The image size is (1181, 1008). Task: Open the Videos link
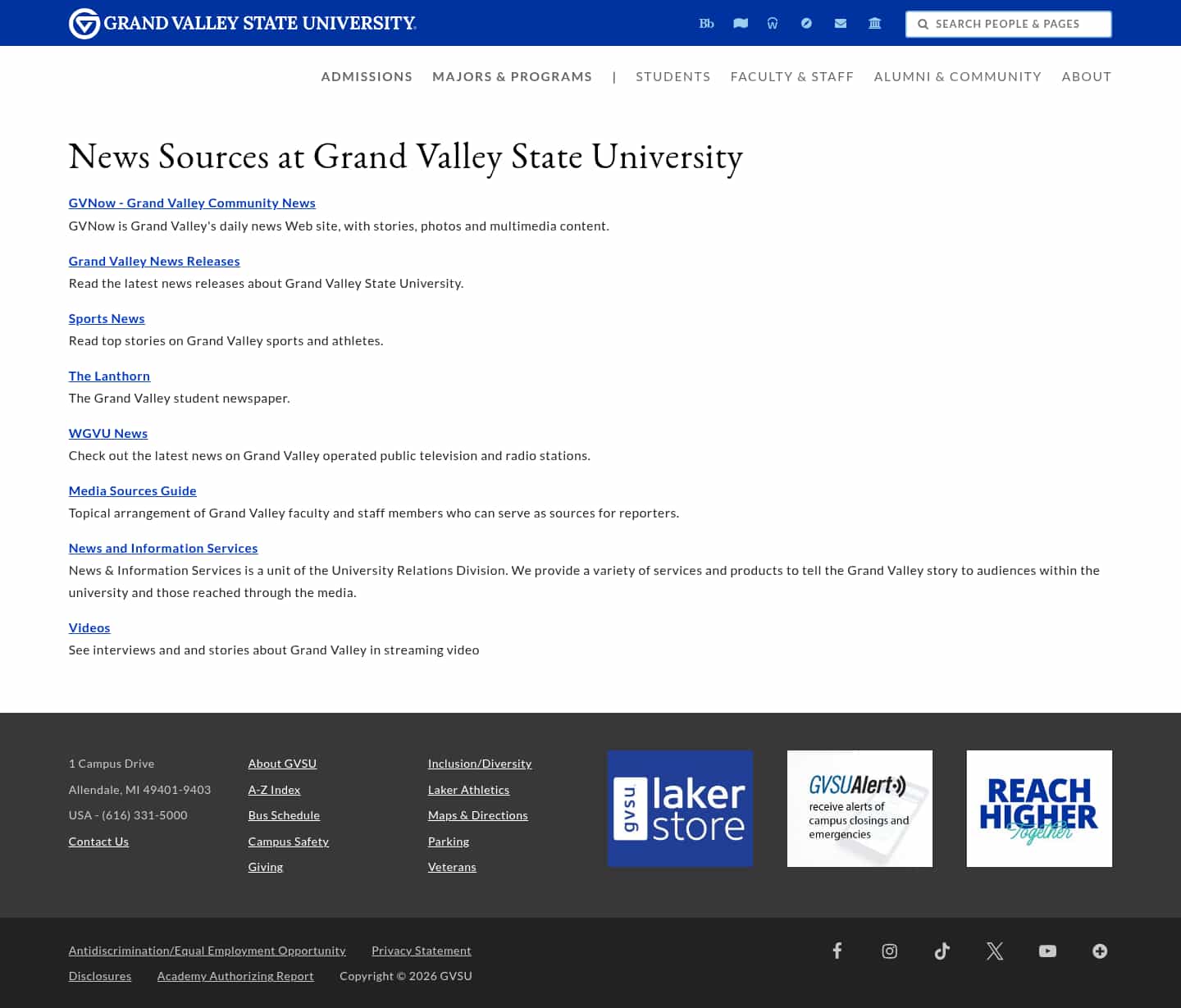[89, 627]
